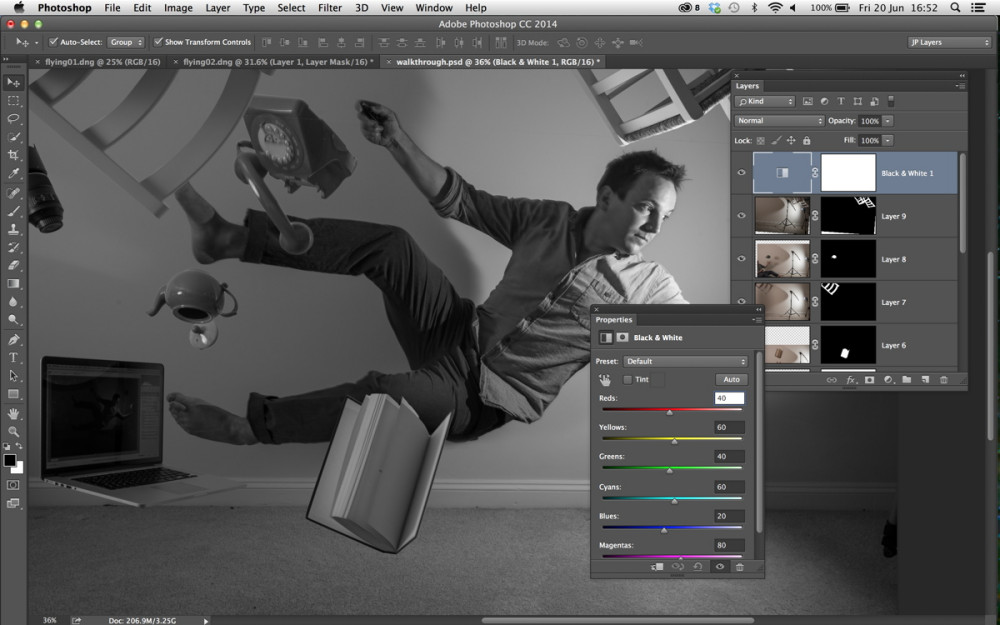This screenshot has width=1000, height=625.
Task: Hide Layer 9 with its eye icon
Action: 741,216
